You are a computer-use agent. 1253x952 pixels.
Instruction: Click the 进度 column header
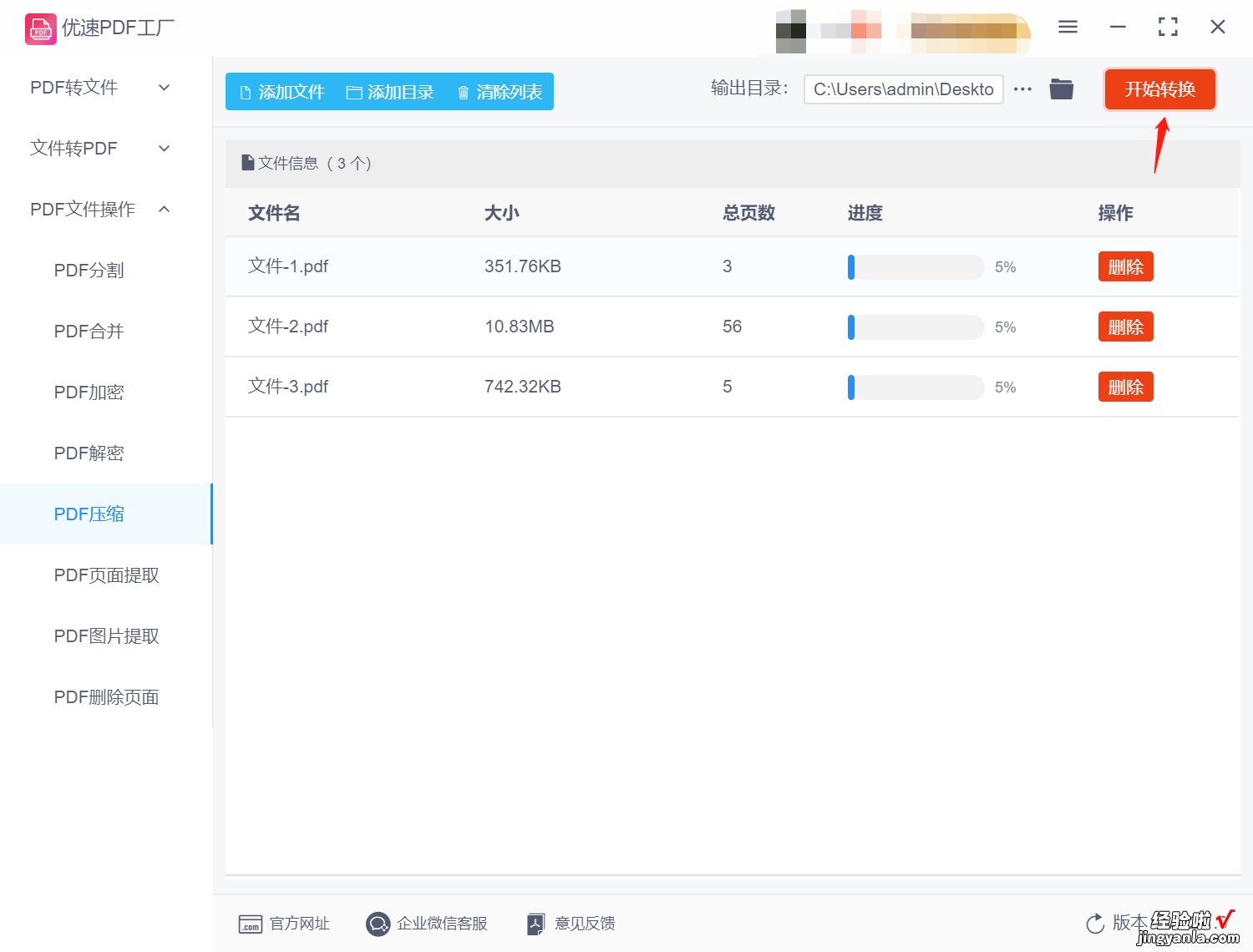(865, 213)
